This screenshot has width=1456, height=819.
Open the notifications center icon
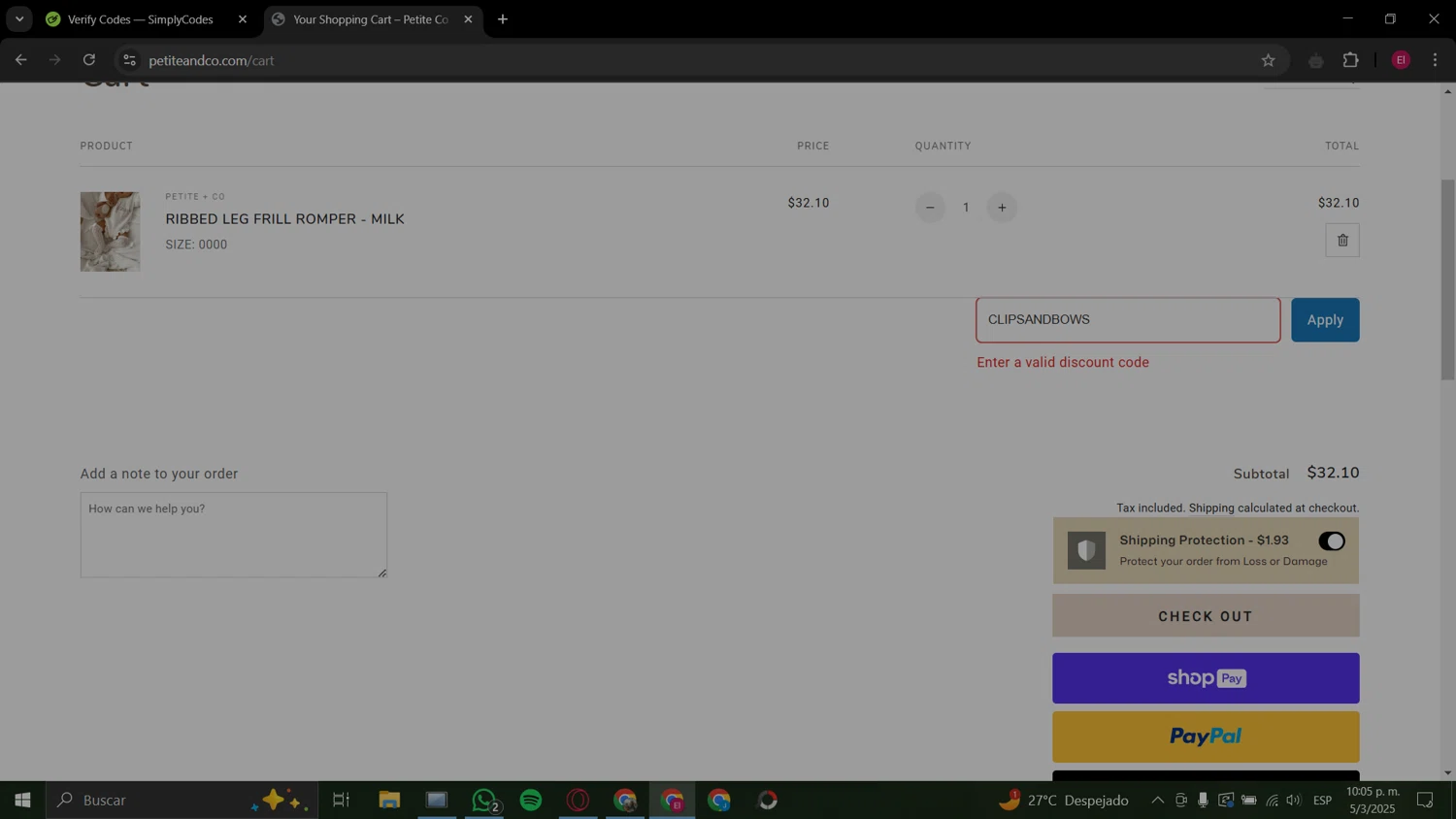click(1425, 801)
